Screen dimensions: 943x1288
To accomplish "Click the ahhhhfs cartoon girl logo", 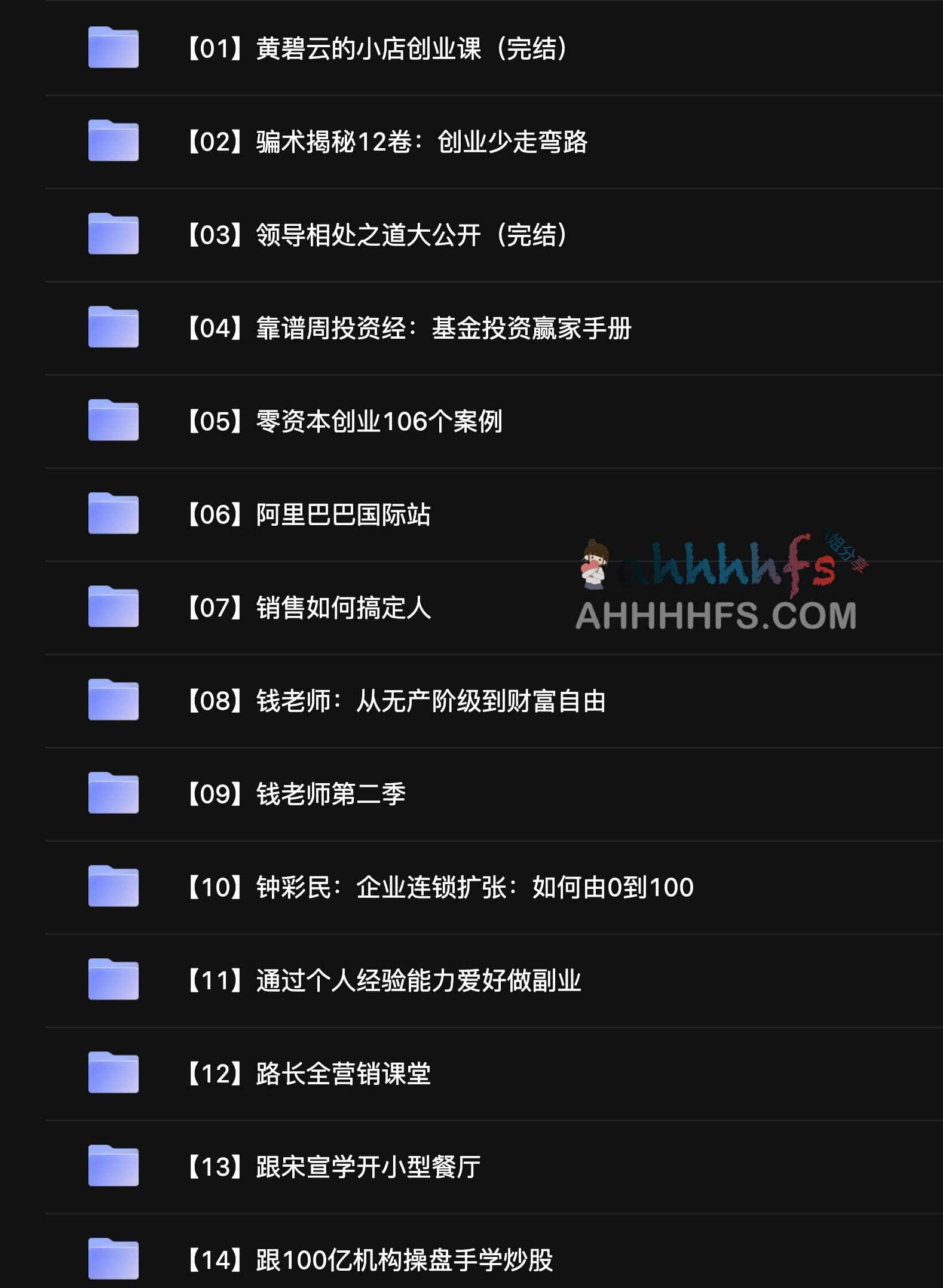I will (x=595, y=563).
